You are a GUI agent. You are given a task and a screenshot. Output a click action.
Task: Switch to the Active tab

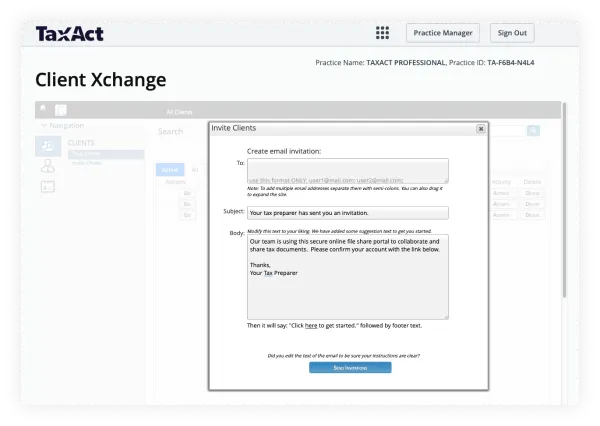(170, 170)
